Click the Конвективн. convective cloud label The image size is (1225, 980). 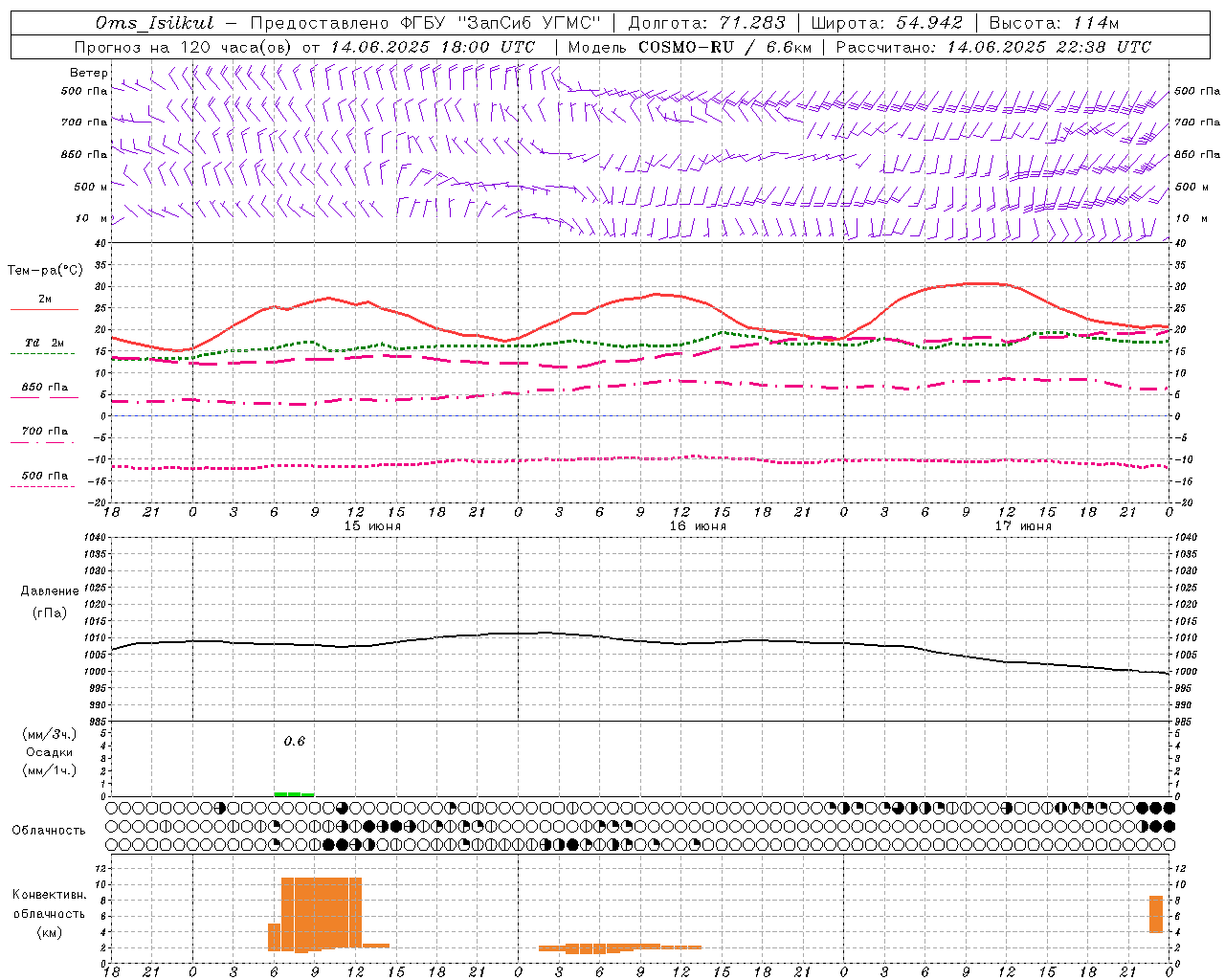[50, 894]
